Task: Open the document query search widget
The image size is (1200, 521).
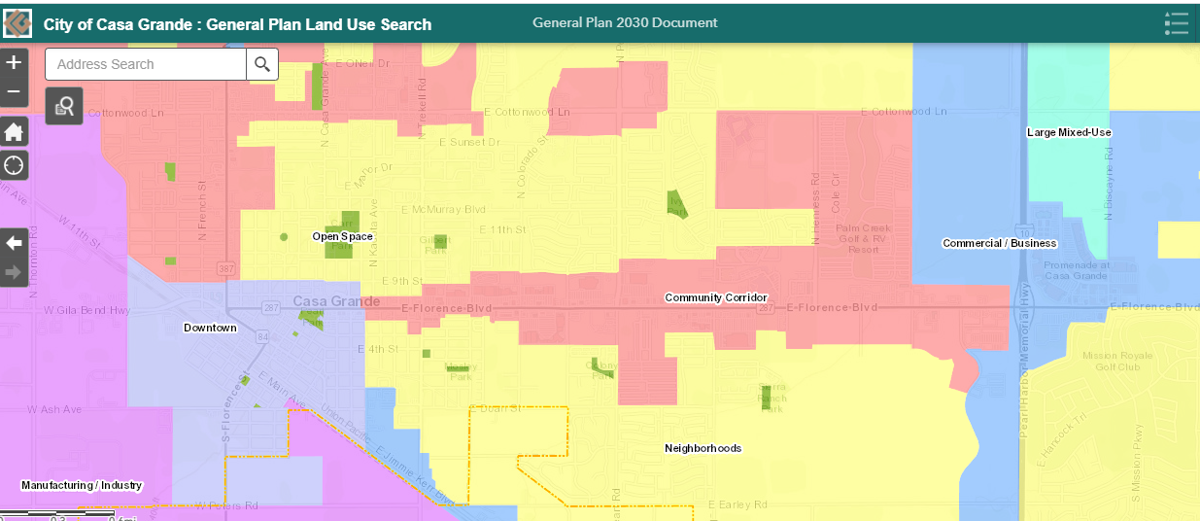Action: tap(63, 106)
